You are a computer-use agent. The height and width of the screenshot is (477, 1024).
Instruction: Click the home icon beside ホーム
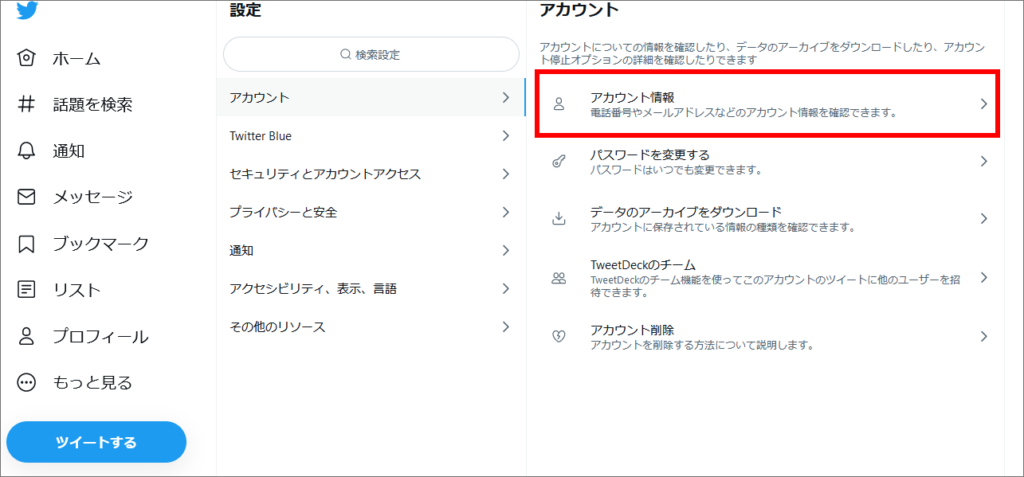pyautogui.click(x=26, y=58)
